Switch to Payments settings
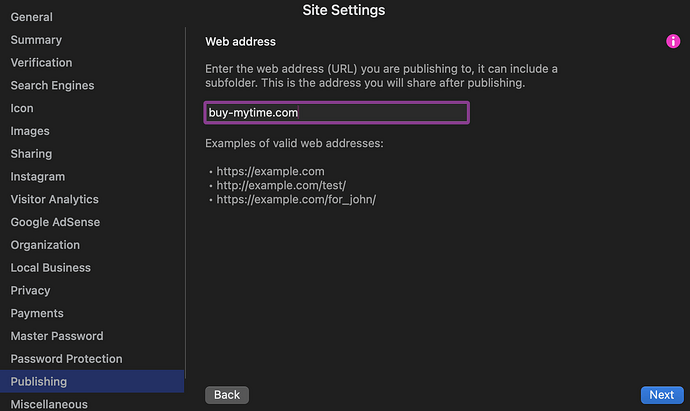This screenshot has height=411, width=690. pos(37,313)
